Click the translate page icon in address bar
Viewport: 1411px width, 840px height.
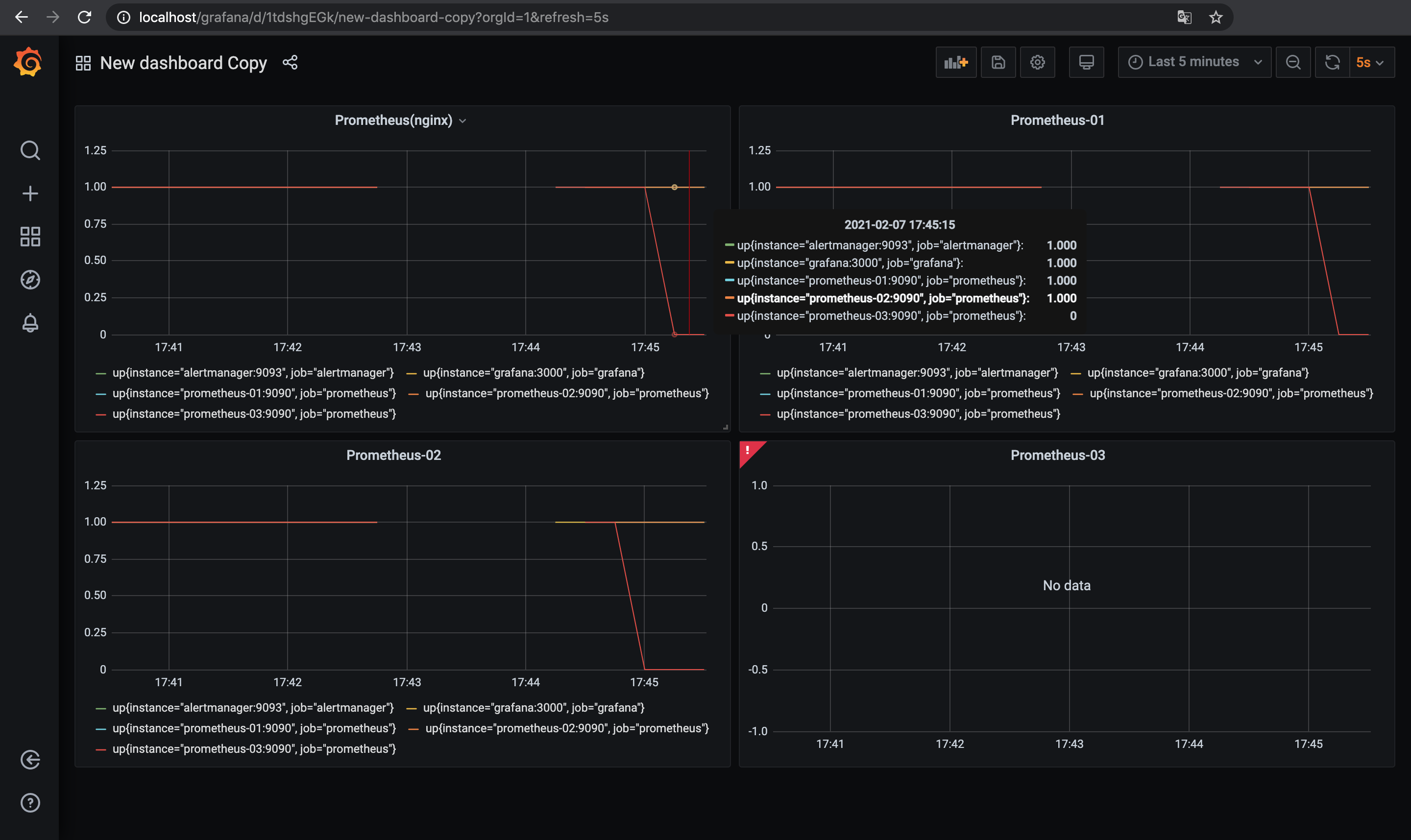(1184, 18)
